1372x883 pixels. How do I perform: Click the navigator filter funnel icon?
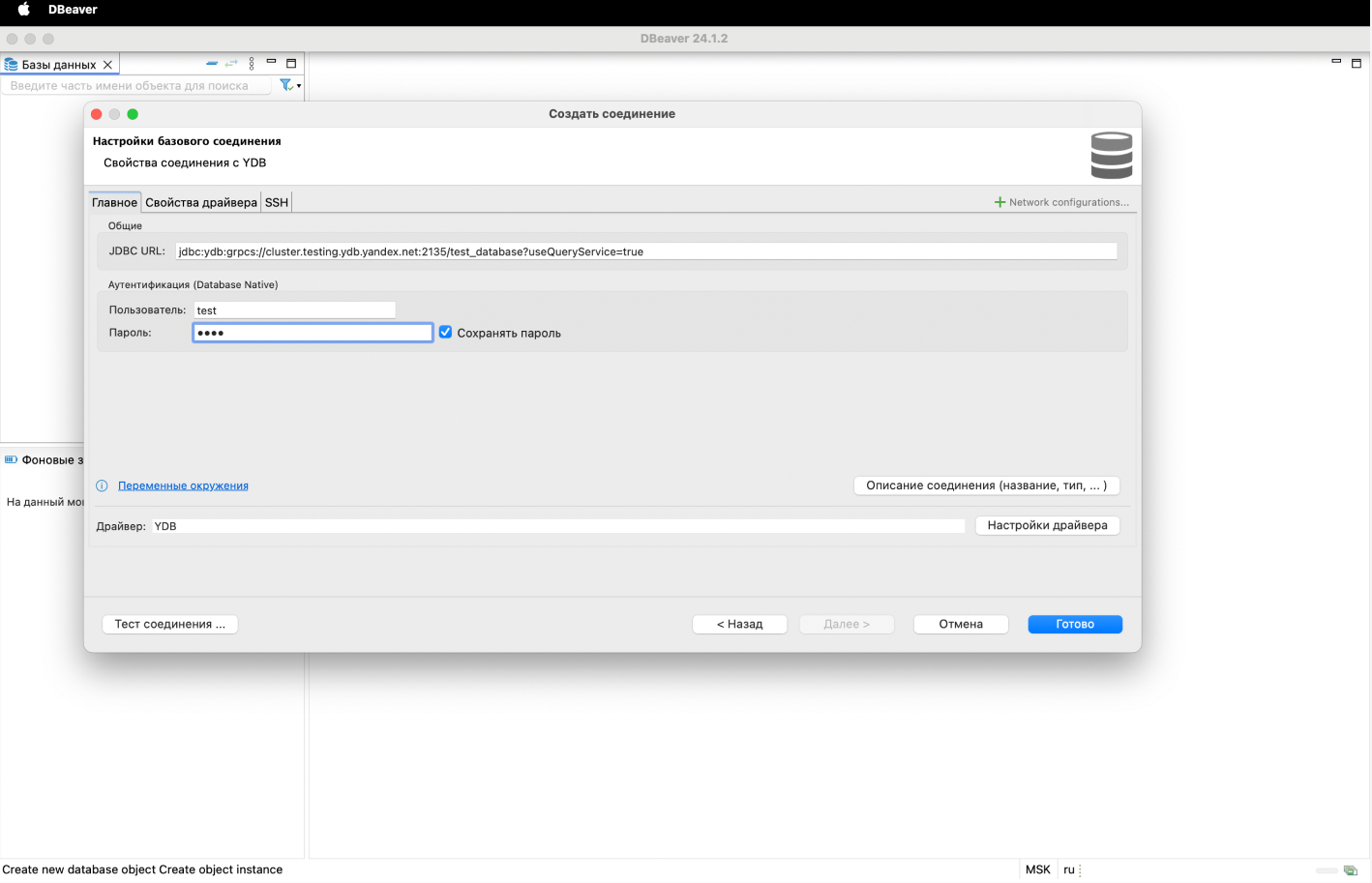[286, 85]
